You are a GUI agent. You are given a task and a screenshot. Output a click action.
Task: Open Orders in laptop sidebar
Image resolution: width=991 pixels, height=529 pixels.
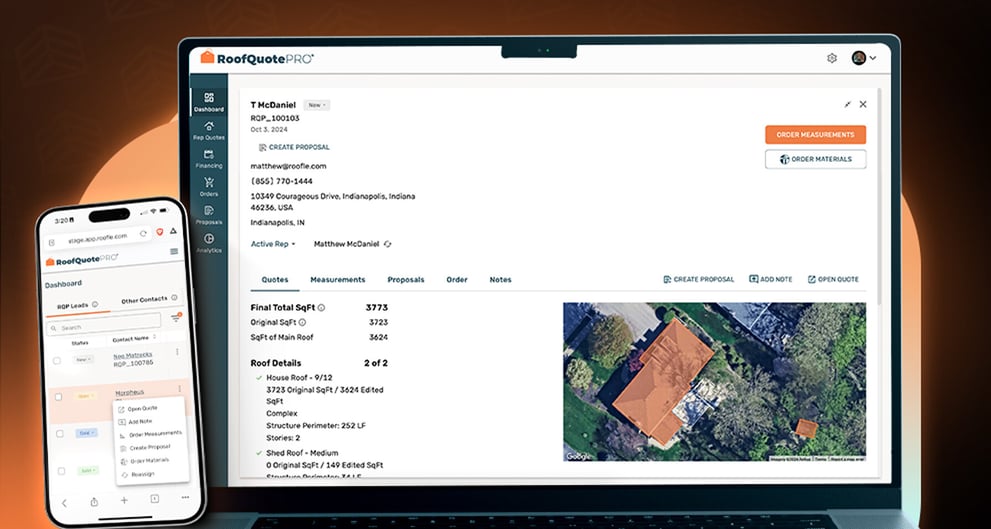tap(209, 187)
